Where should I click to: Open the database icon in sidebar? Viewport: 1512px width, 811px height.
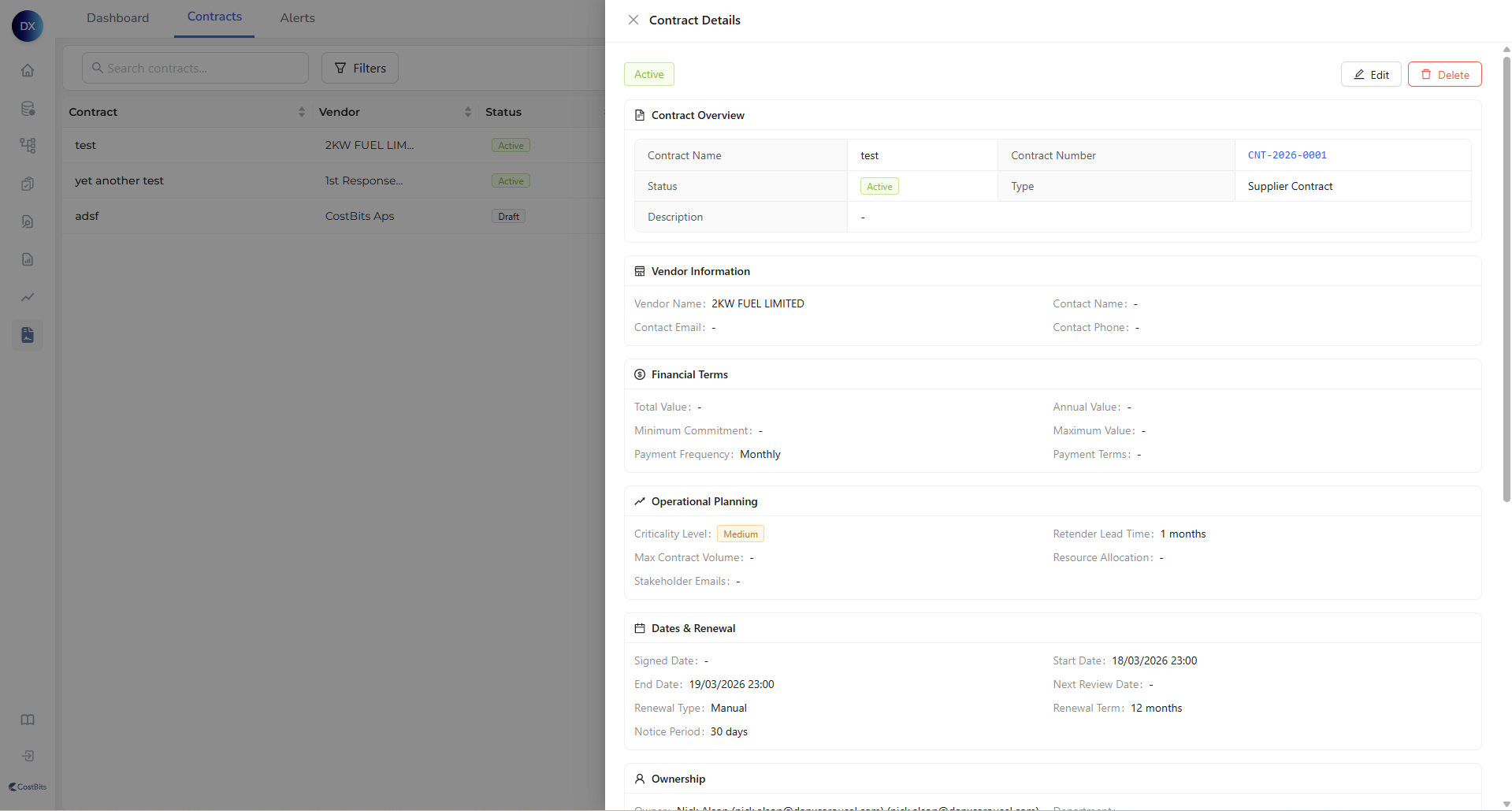tap(28, 109)
